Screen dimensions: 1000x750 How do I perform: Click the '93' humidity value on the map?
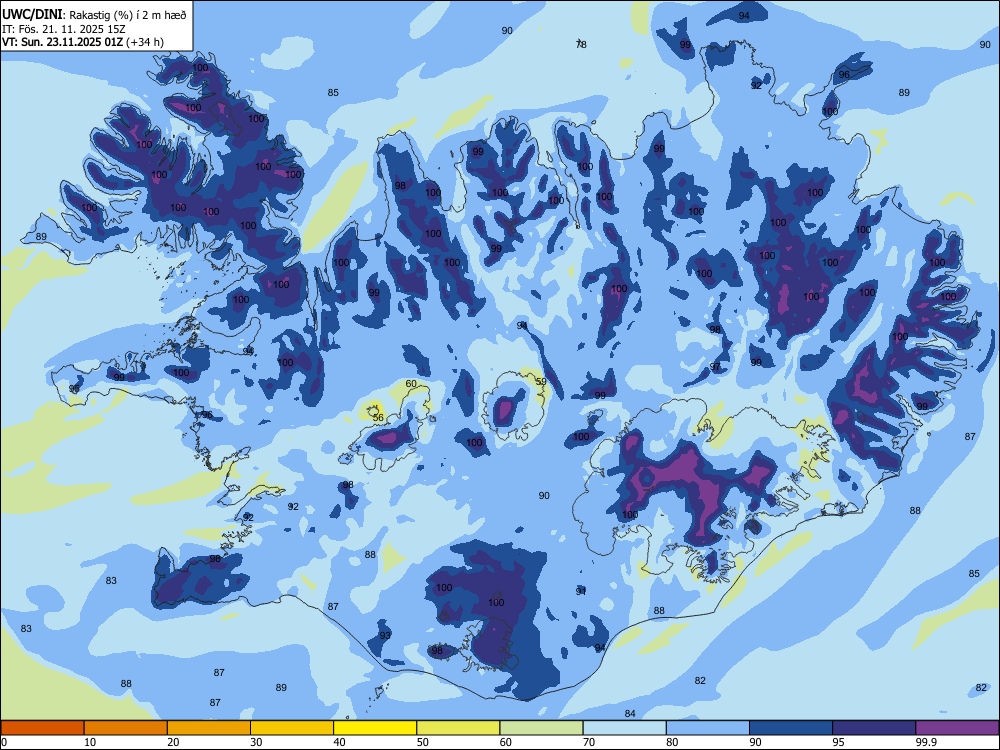coord(385,636)
